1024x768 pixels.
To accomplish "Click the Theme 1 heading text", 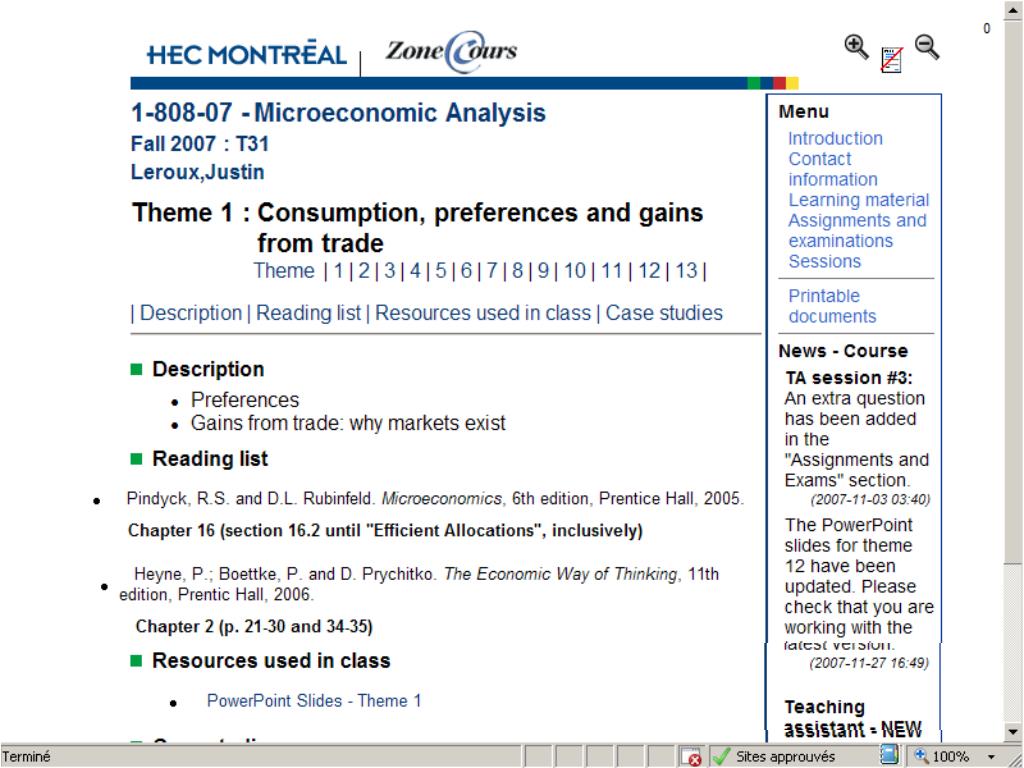I will (x=418, y=228).
